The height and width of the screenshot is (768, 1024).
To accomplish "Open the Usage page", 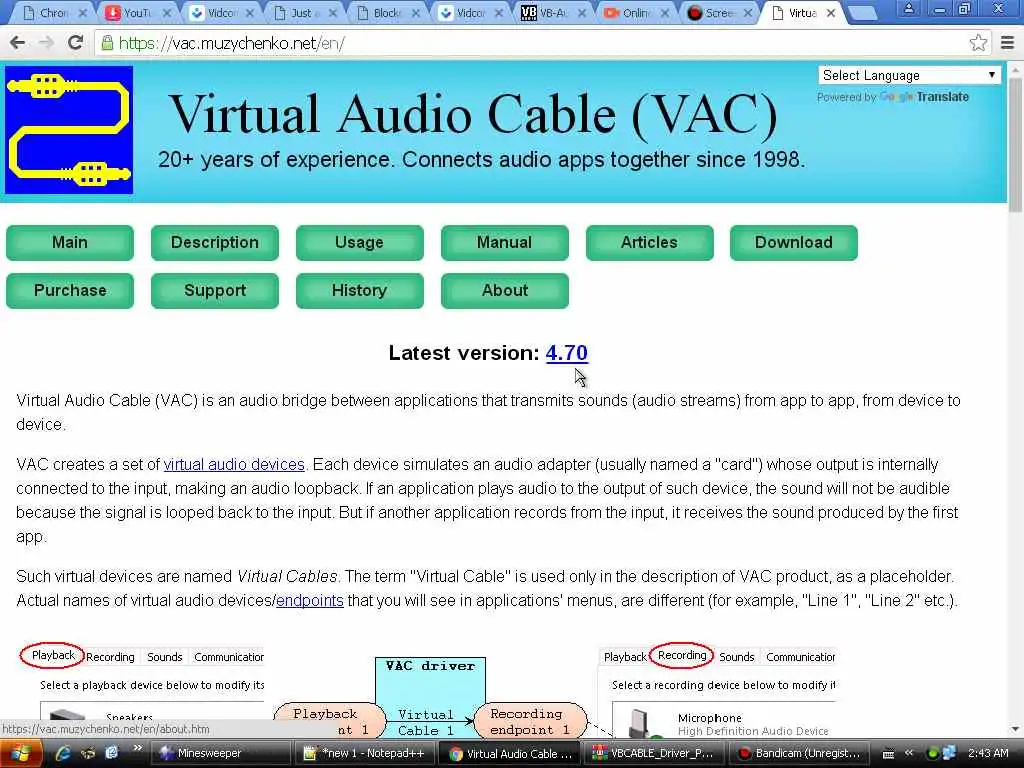I will point(359,242).
